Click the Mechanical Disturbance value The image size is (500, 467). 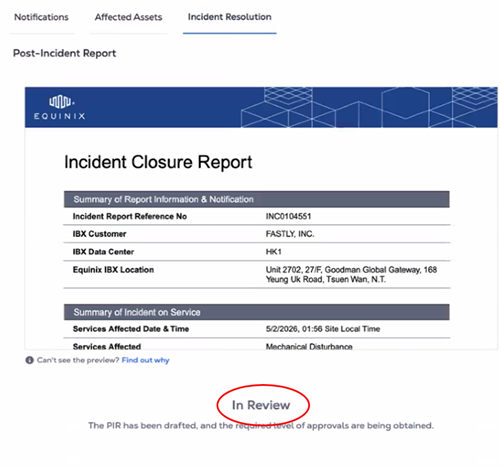pyautogui.click(x=309, y=347)
